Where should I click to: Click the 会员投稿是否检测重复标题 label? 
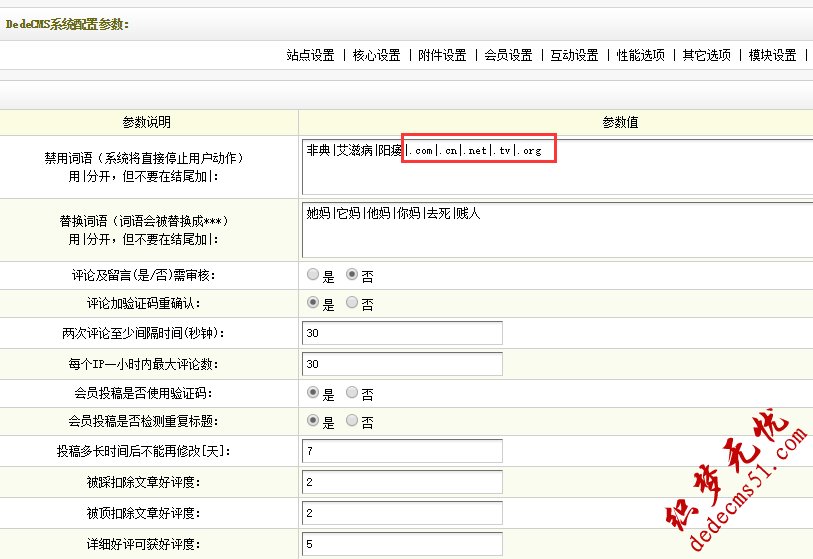144,422
